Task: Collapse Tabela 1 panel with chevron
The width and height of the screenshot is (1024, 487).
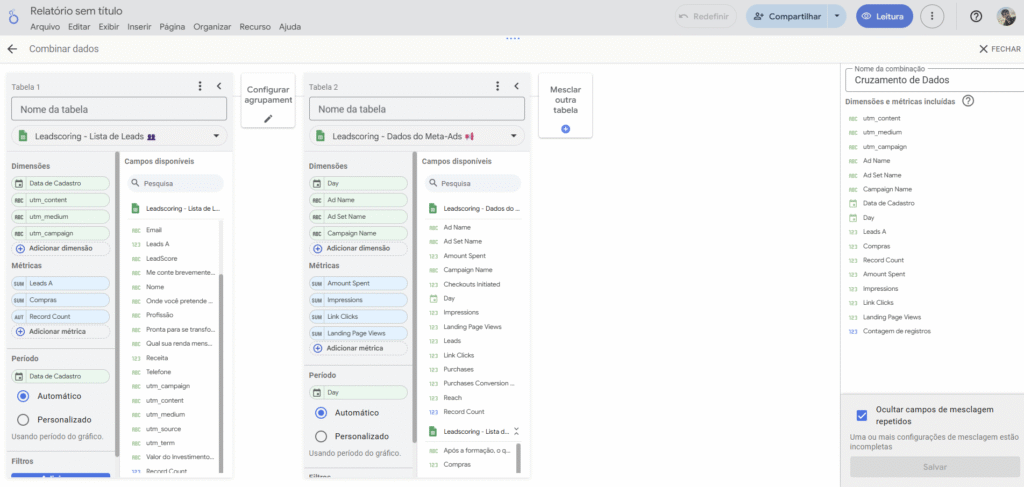Action: point(218,87)
